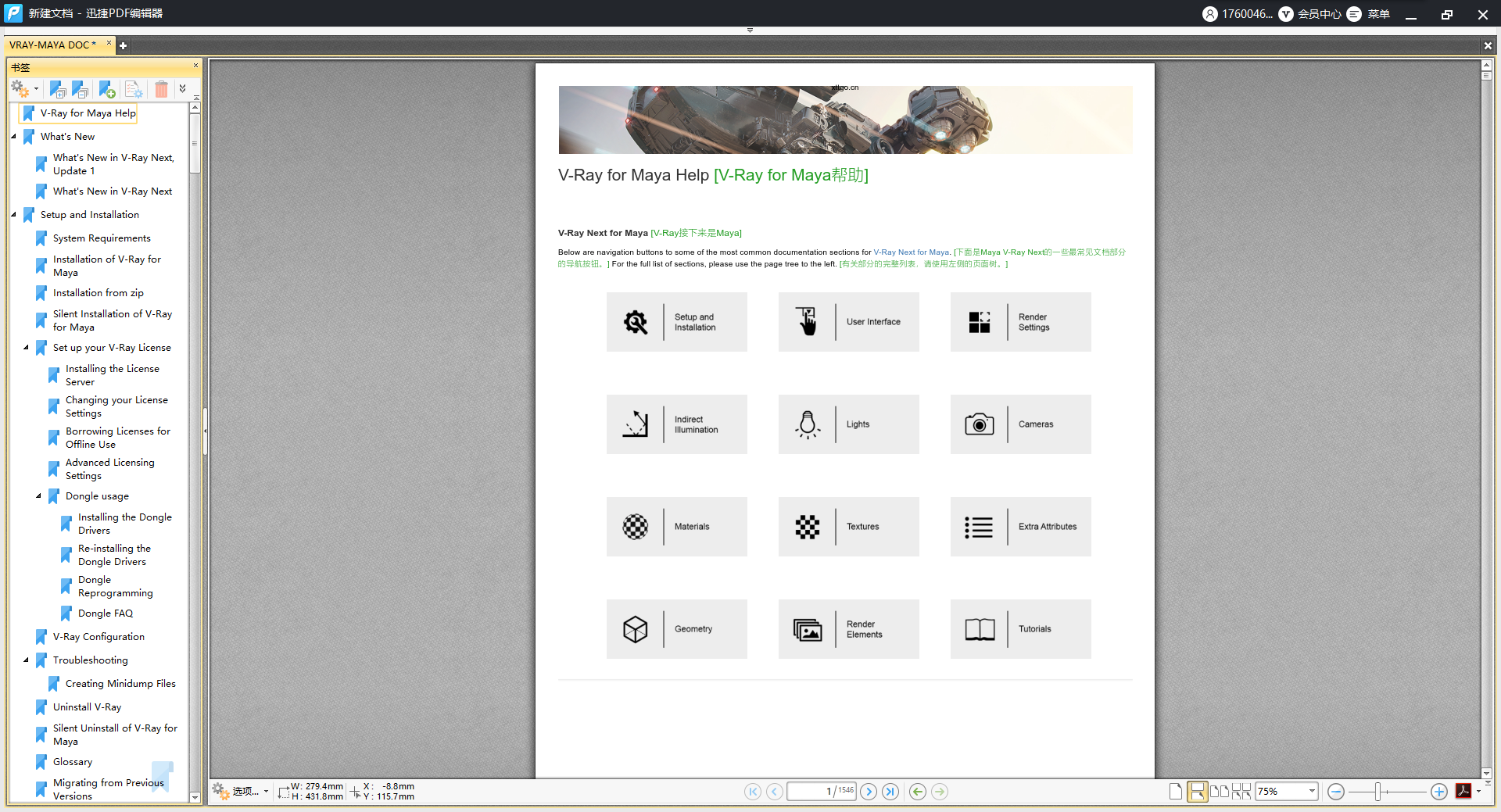Image resolution: width=1501 pixels, height=812 pixels.
Task: Click the Extra Attributes list icon
Action: coord(979,527)
